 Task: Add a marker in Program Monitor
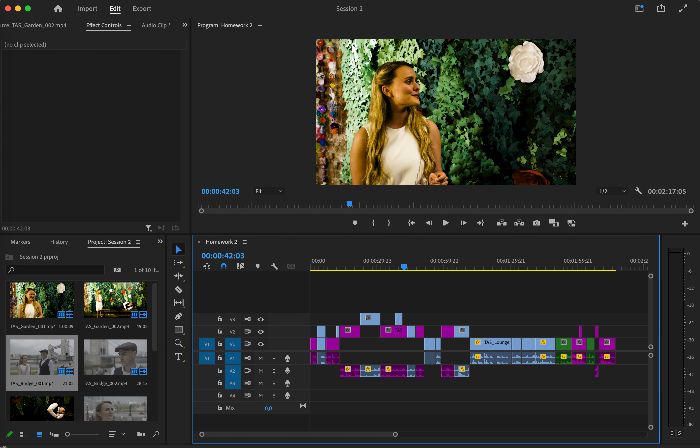tap(355, 223)
